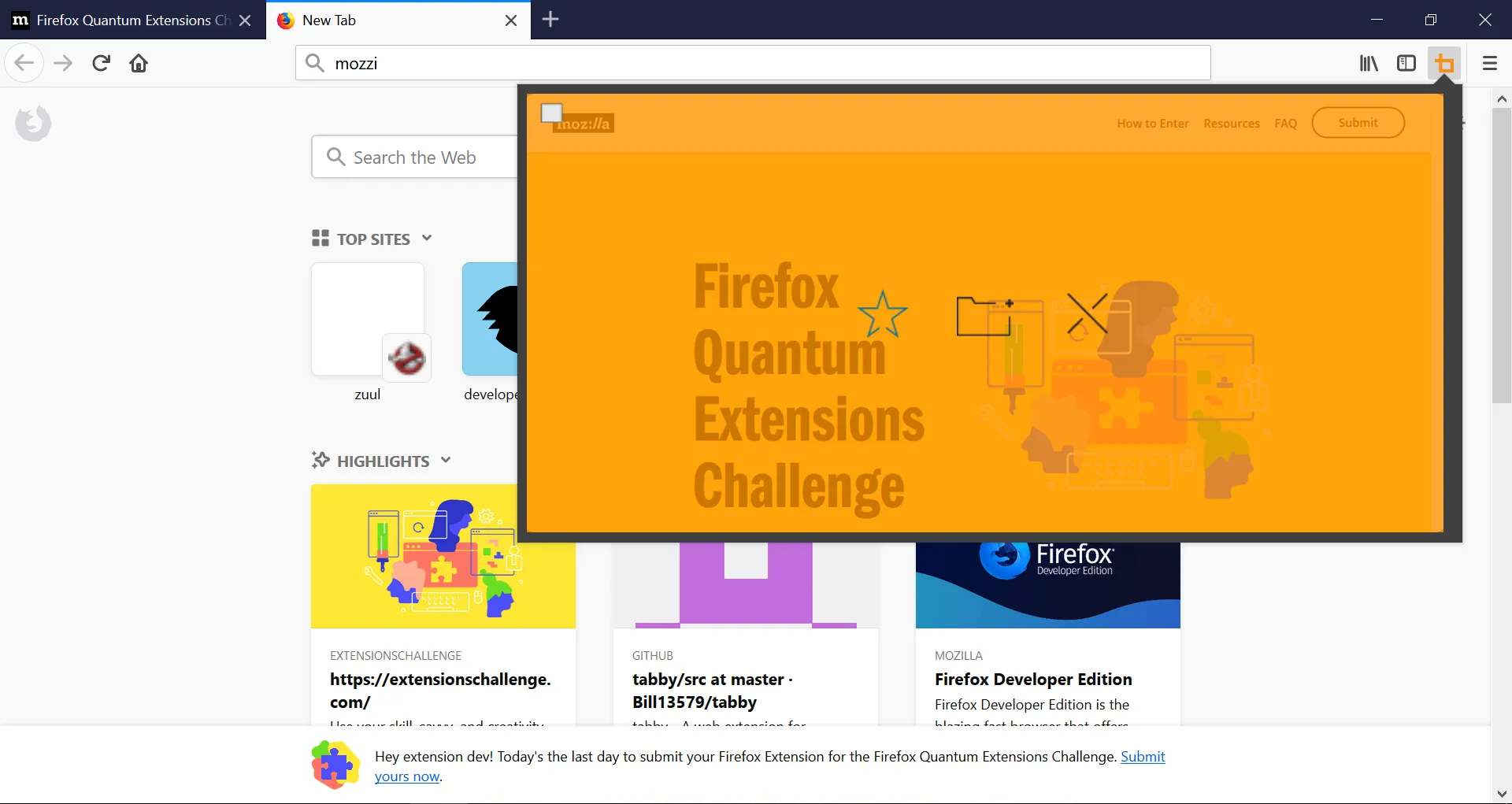Collapse the HIGHLIGHTS section chevron
The height and width of the screenshot is (804, 1512).
(446, 460)
